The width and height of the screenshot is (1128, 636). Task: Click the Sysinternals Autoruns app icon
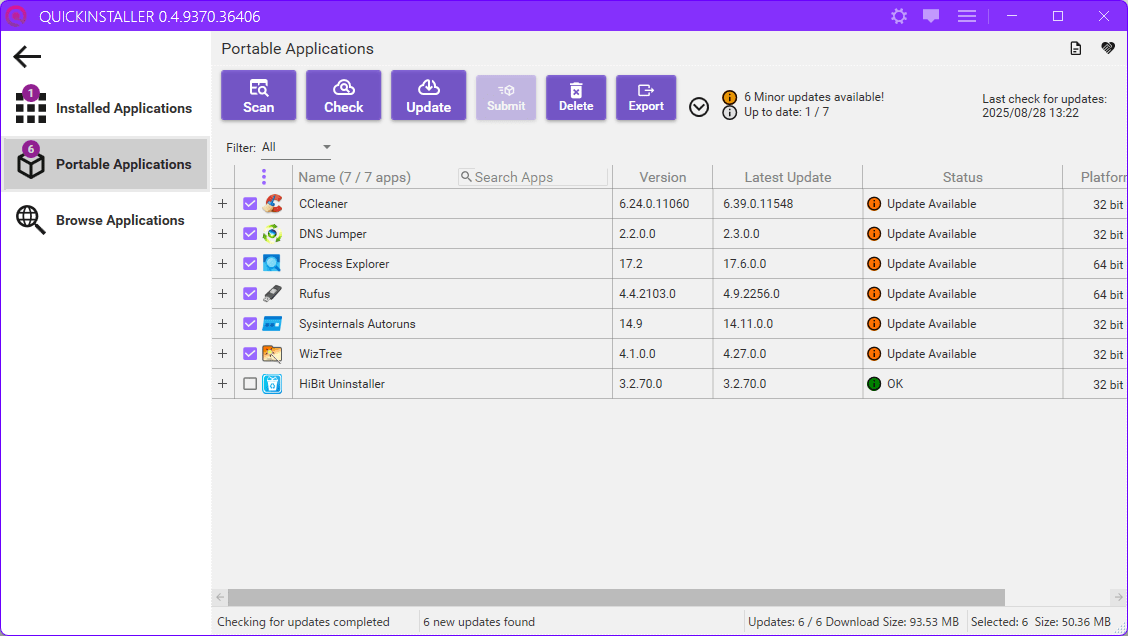pyautogui.click(x=272, y=324)
